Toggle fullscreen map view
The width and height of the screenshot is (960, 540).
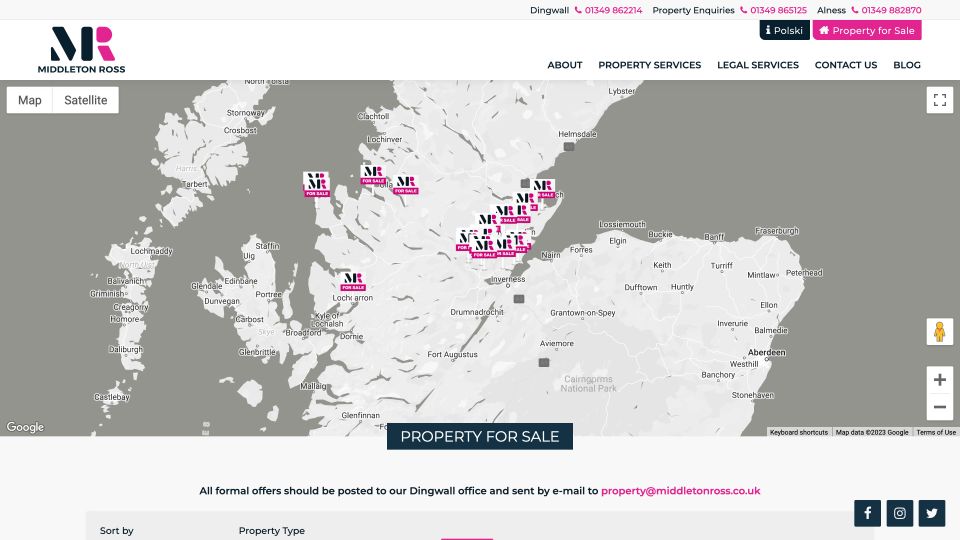[x=939, y=100]
